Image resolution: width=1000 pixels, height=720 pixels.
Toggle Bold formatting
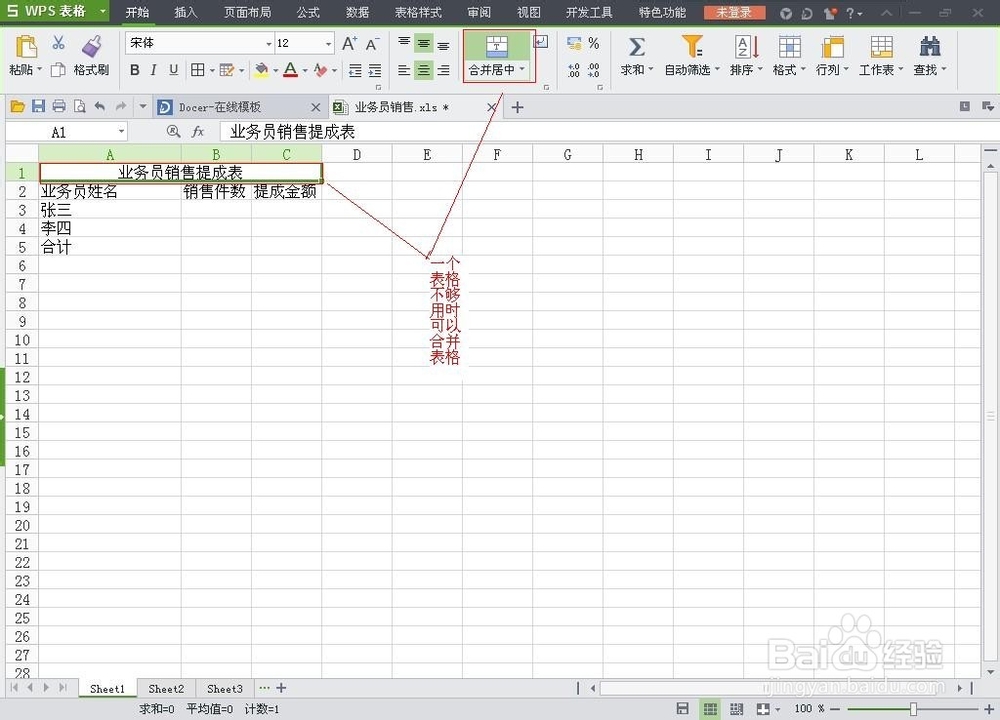coord(135,70)
